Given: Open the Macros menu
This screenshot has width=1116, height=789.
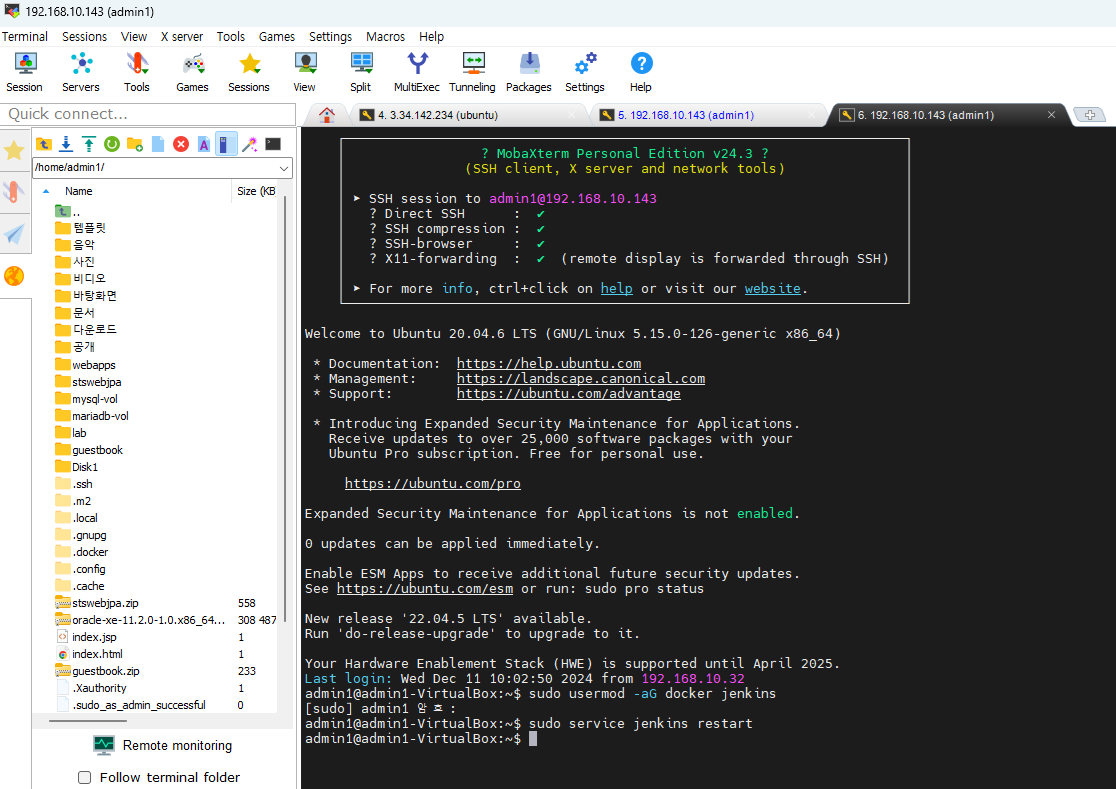Looking at the screenshot, I should click(x=385, y=36).
